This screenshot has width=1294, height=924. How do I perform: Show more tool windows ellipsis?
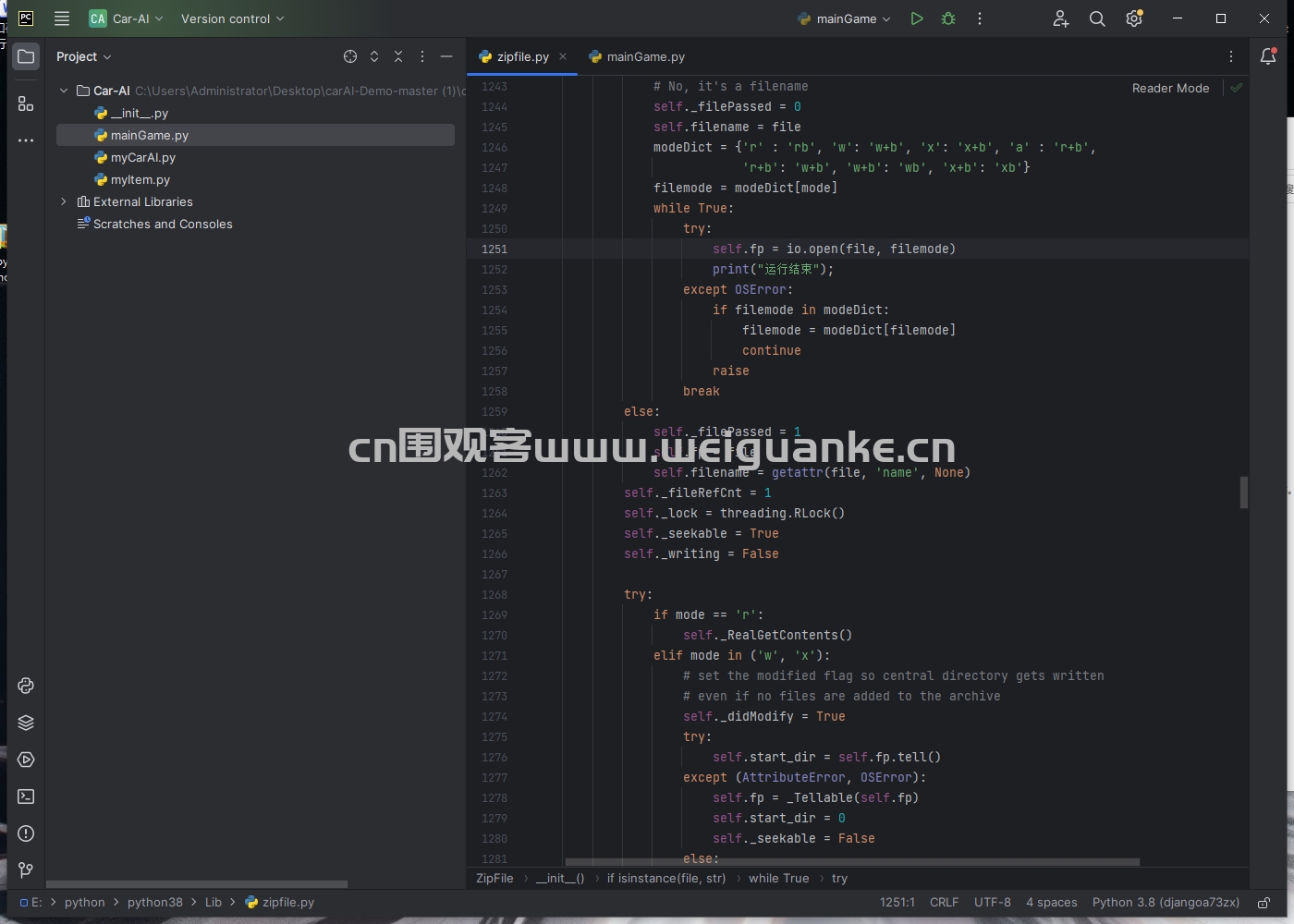point(26,140)
